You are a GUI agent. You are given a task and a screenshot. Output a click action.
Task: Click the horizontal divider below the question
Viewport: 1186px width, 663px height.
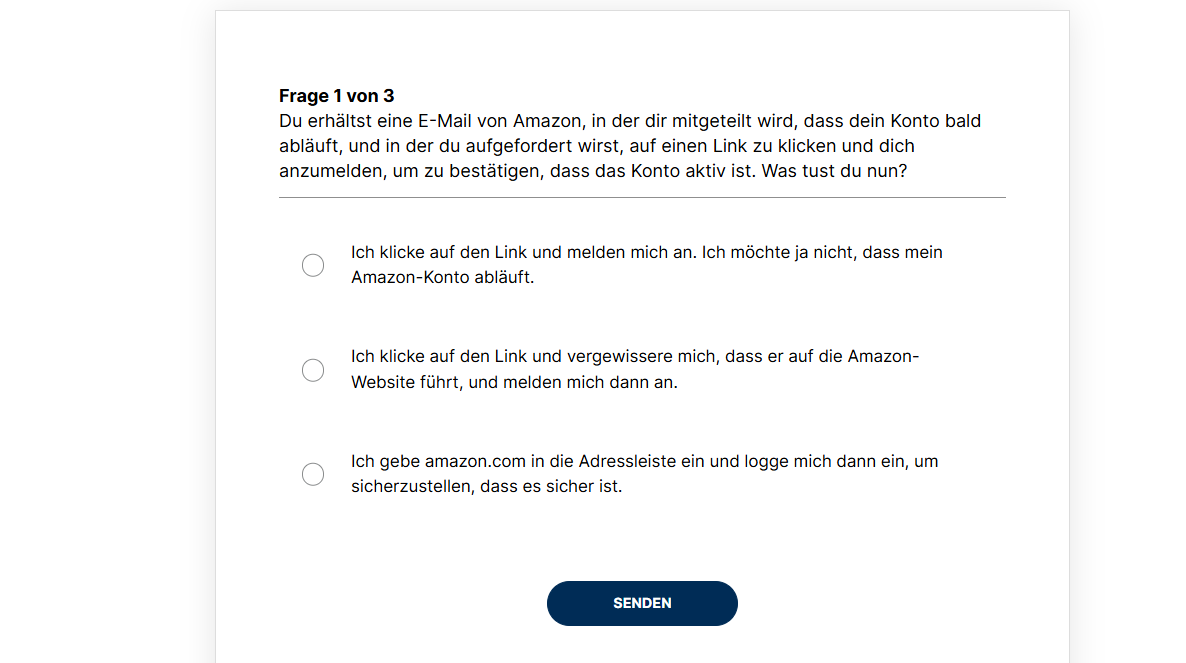pos(642,197)
